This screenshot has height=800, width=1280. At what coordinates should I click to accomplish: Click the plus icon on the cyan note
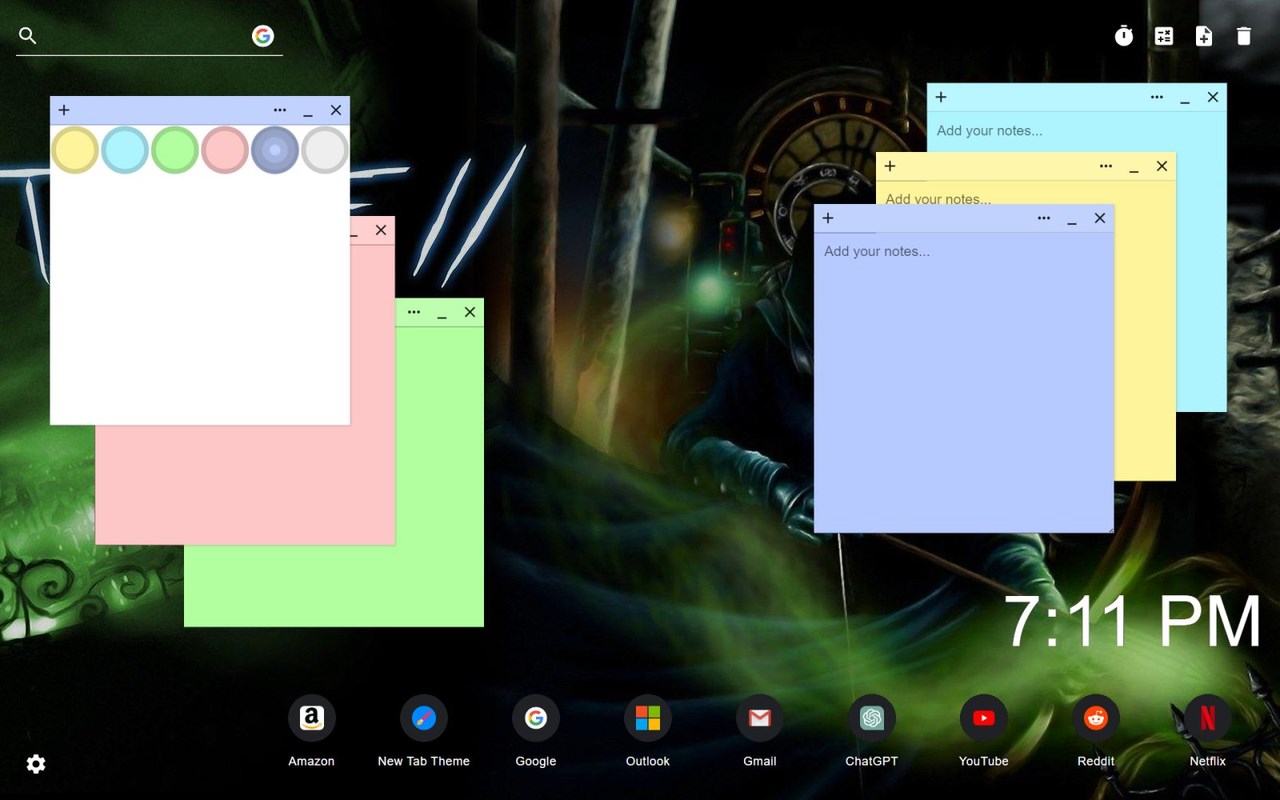(941, 97)
